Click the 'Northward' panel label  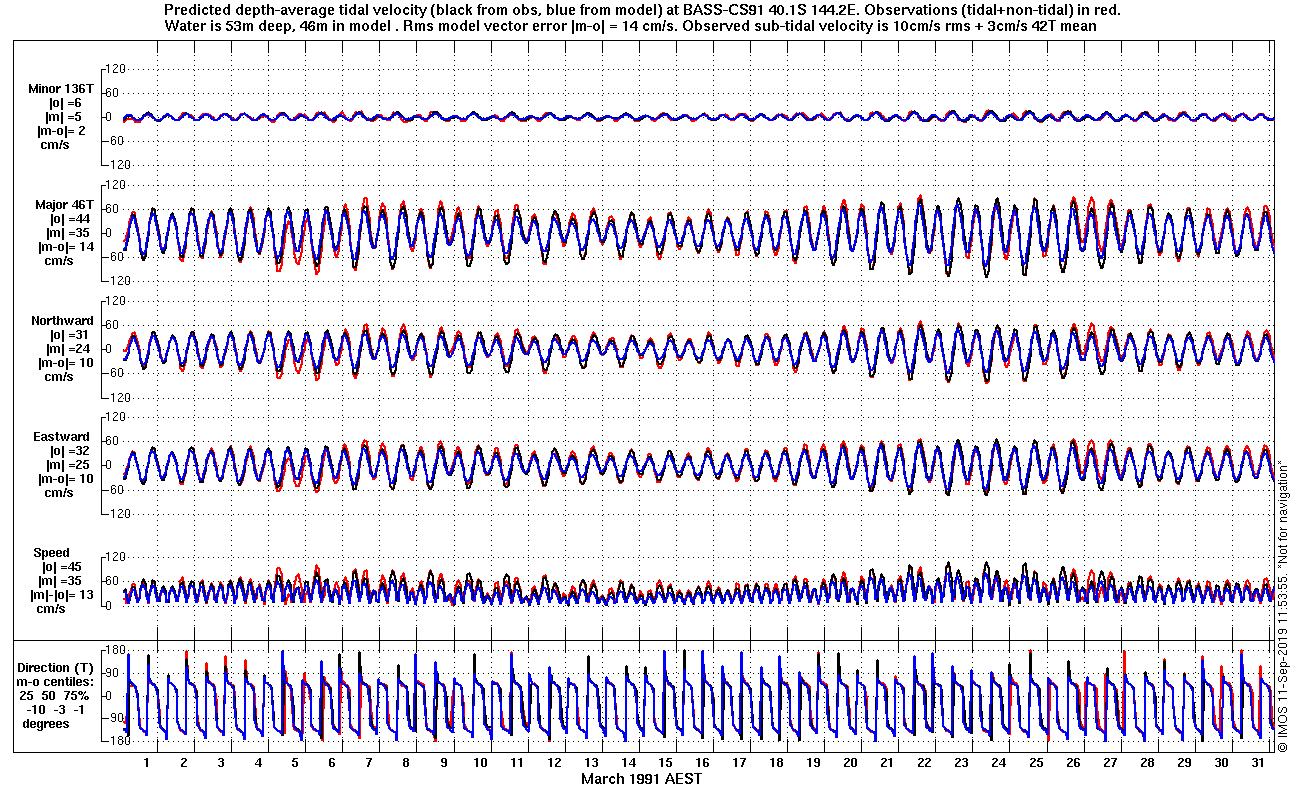click(61, 321)
